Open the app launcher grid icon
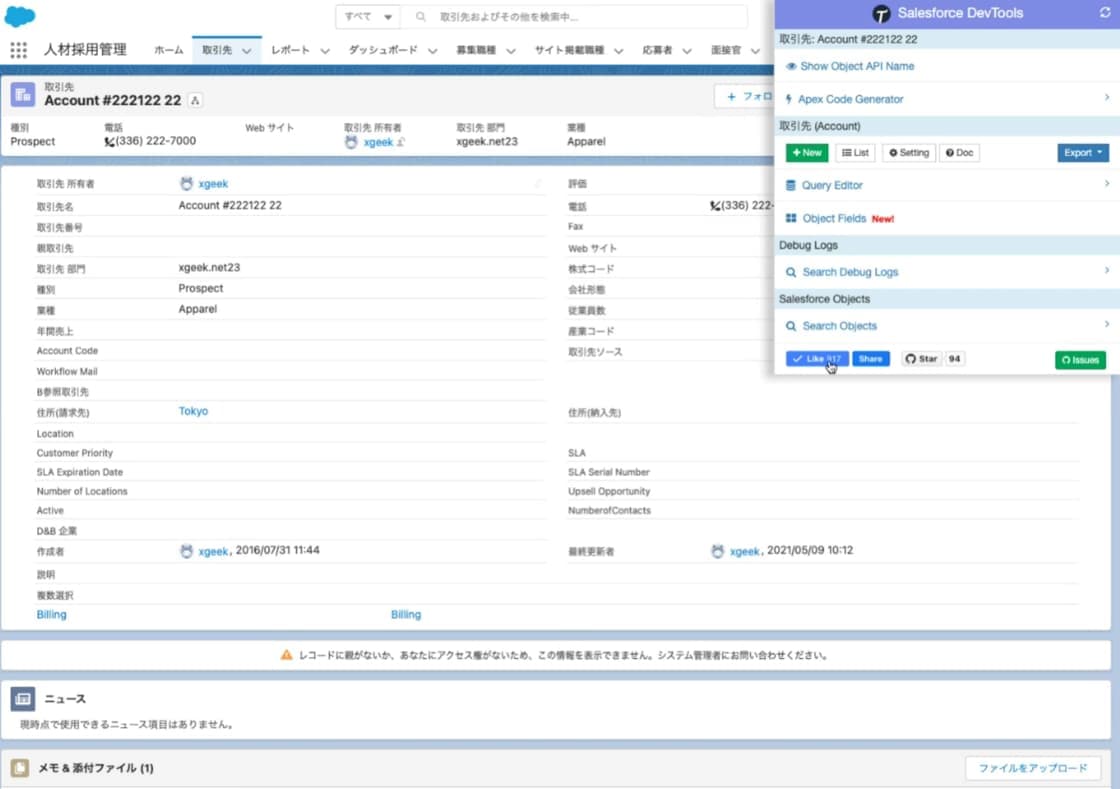This screenshot has width=1120, height=789. (19, 50)
